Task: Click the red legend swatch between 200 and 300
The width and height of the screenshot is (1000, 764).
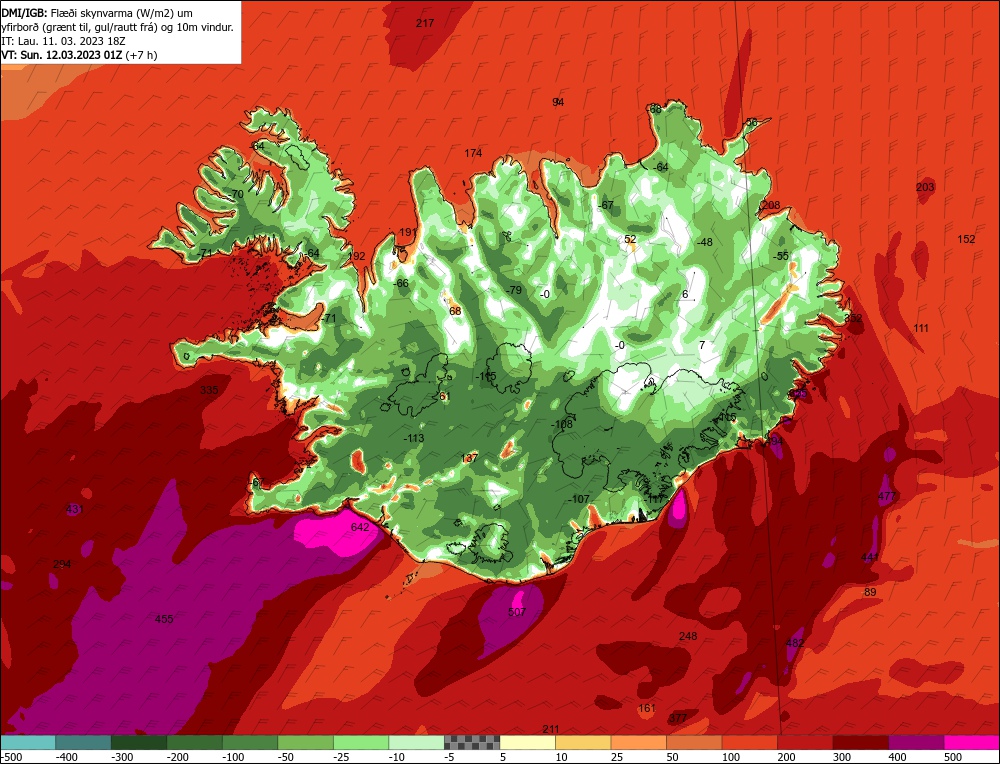Action: (804, 742)
